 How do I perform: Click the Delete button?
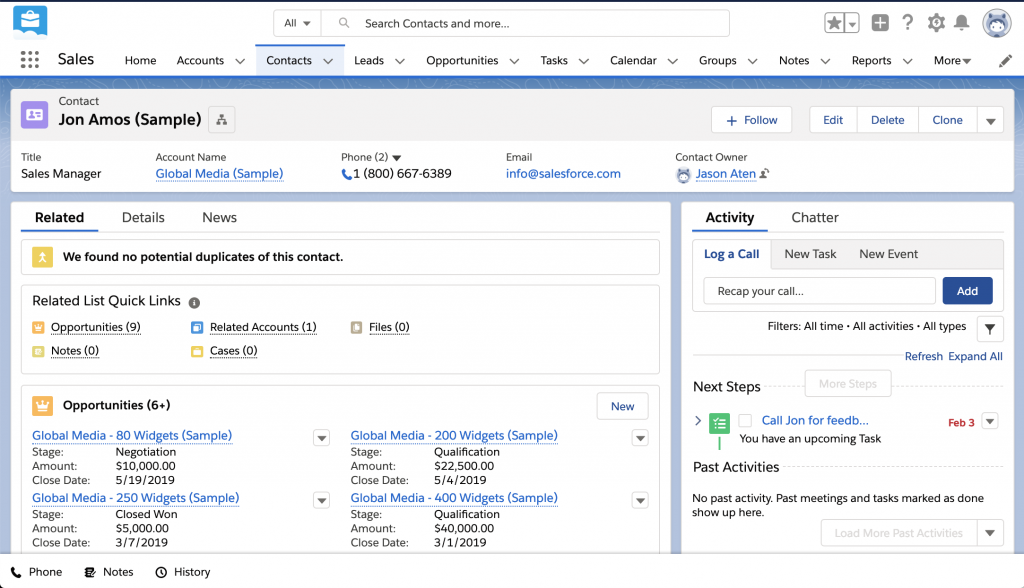tap(888, 120)
